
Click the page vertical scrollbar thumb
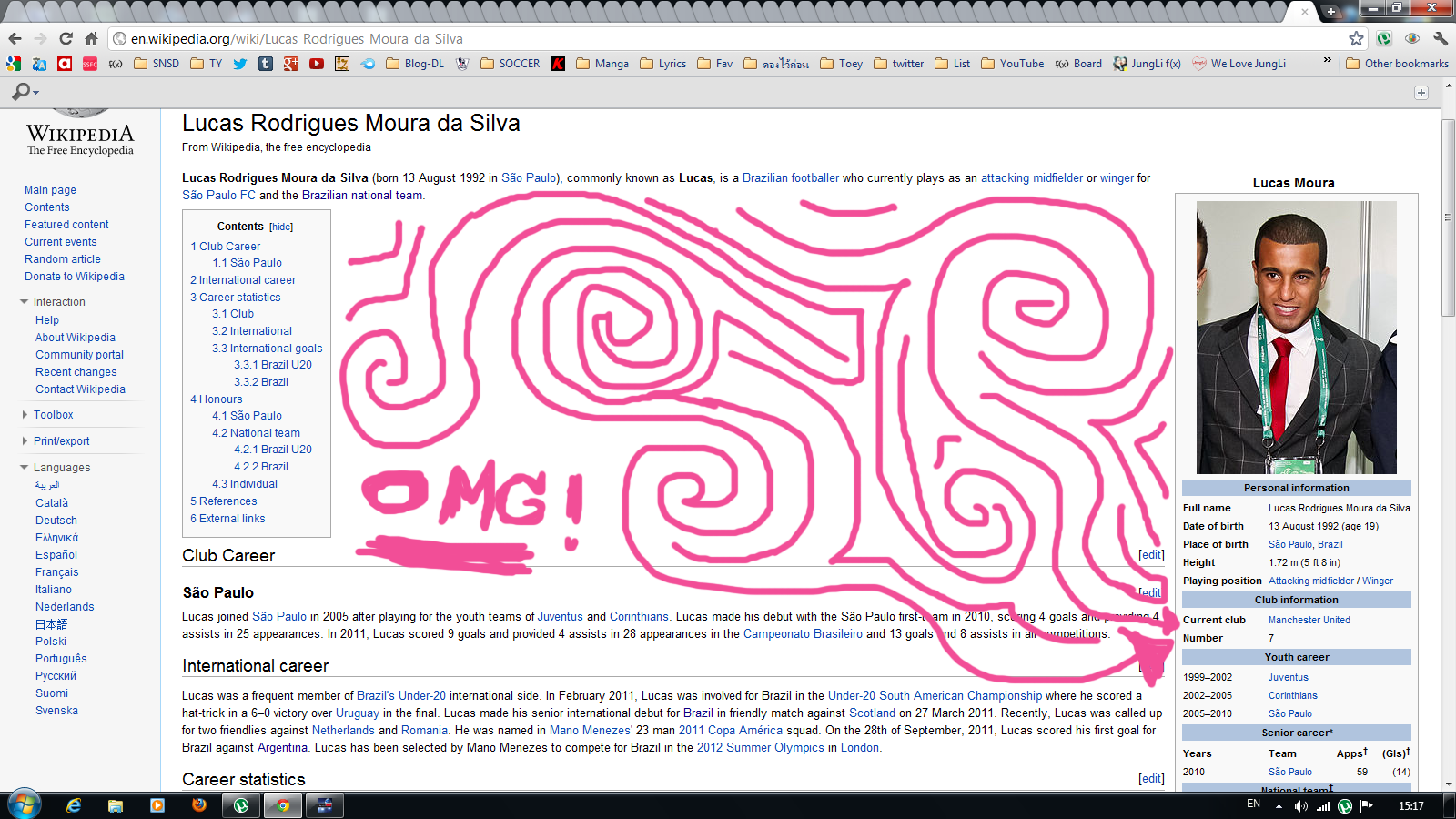click(x=1448, y=217)
